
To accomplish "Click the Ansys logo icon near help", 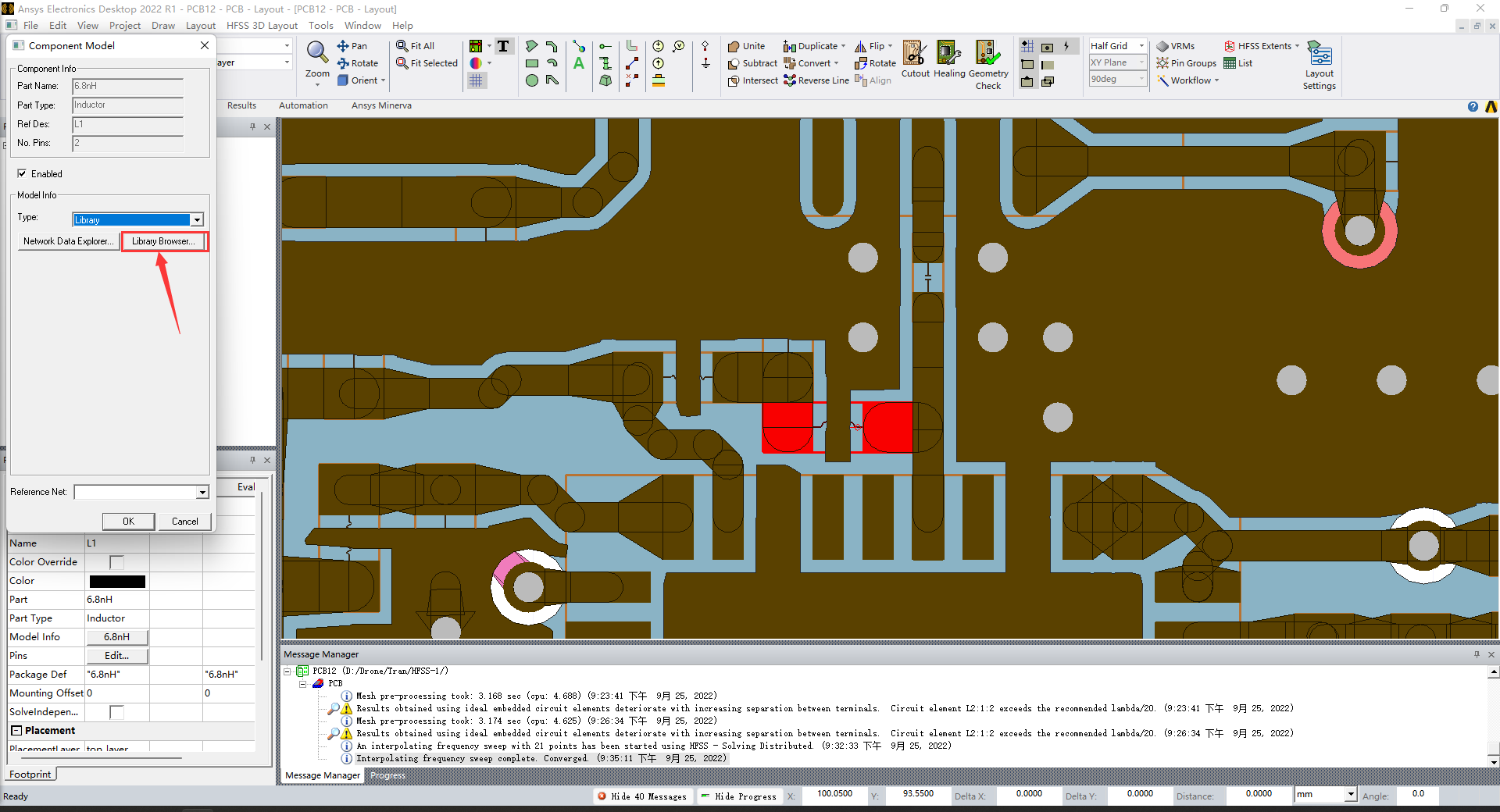I will [x=1491, y=107].
